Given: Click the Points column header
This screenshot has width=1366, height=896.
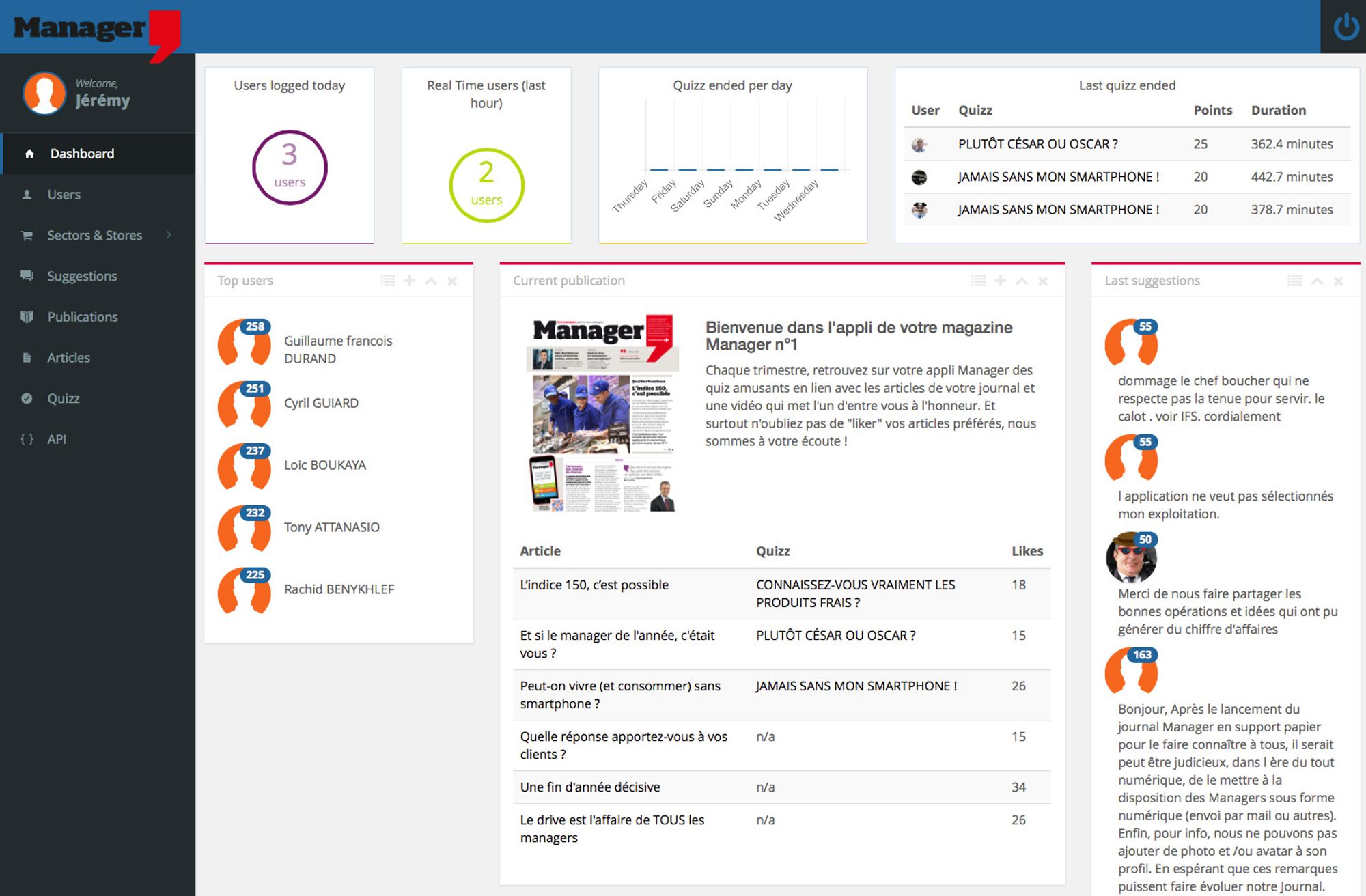Looking at the screenshot, I should [x=1212, y=111].
